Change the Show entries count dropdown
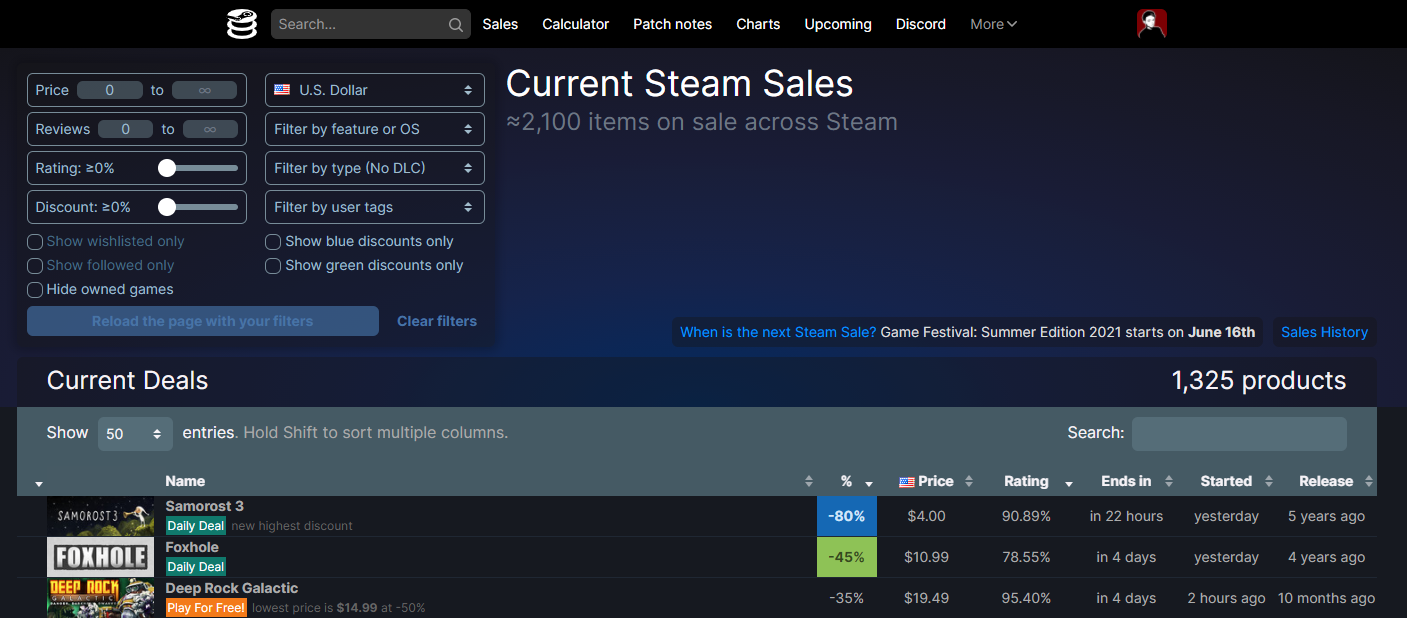 (x=135, y=434)
